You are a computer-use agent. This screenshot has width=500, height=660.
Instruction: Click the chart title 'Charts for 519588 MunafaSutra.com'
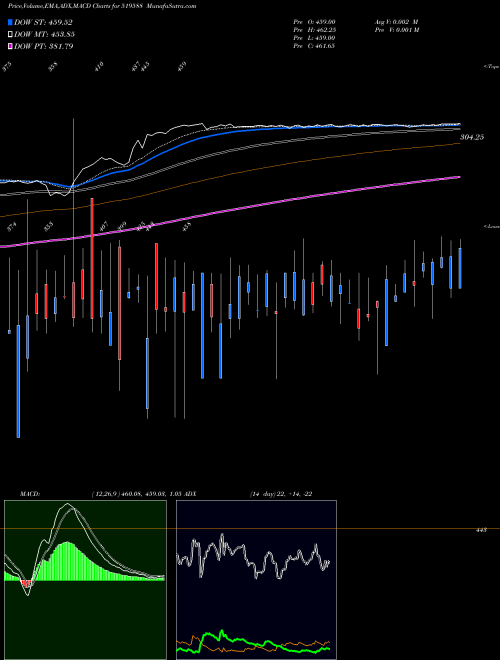point(144,6)
